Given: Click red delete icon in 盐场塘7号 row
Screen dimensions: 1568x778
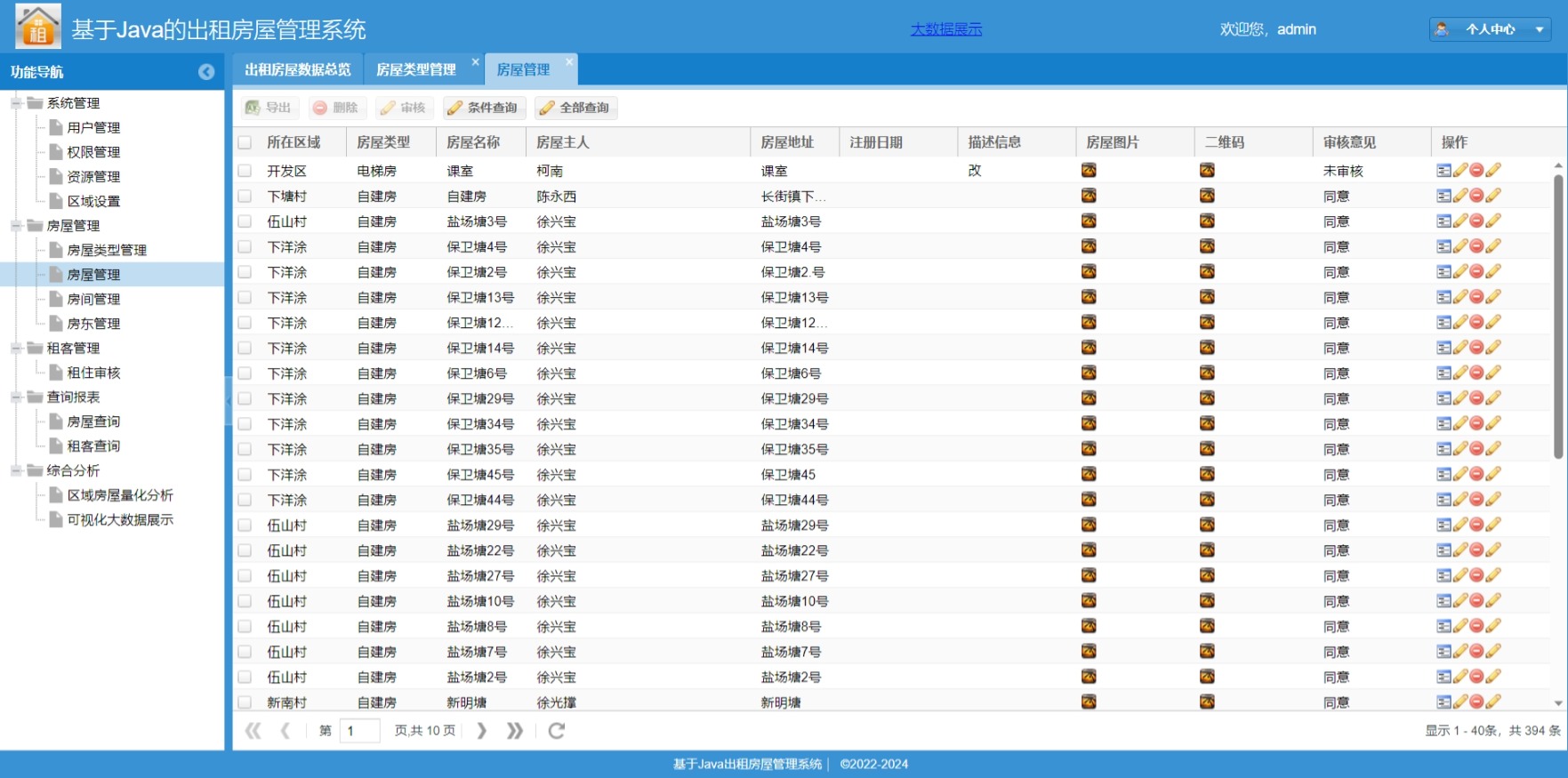Looking at the screenshot, I should pos(1476,652).
